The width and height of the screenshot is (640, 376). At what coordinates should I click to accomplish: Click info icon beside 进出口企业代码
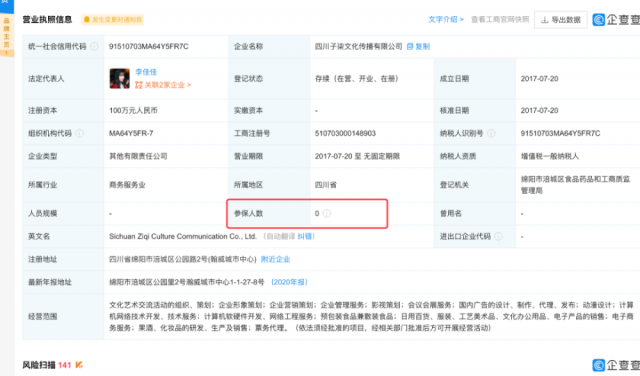click(x=498, y=236)
